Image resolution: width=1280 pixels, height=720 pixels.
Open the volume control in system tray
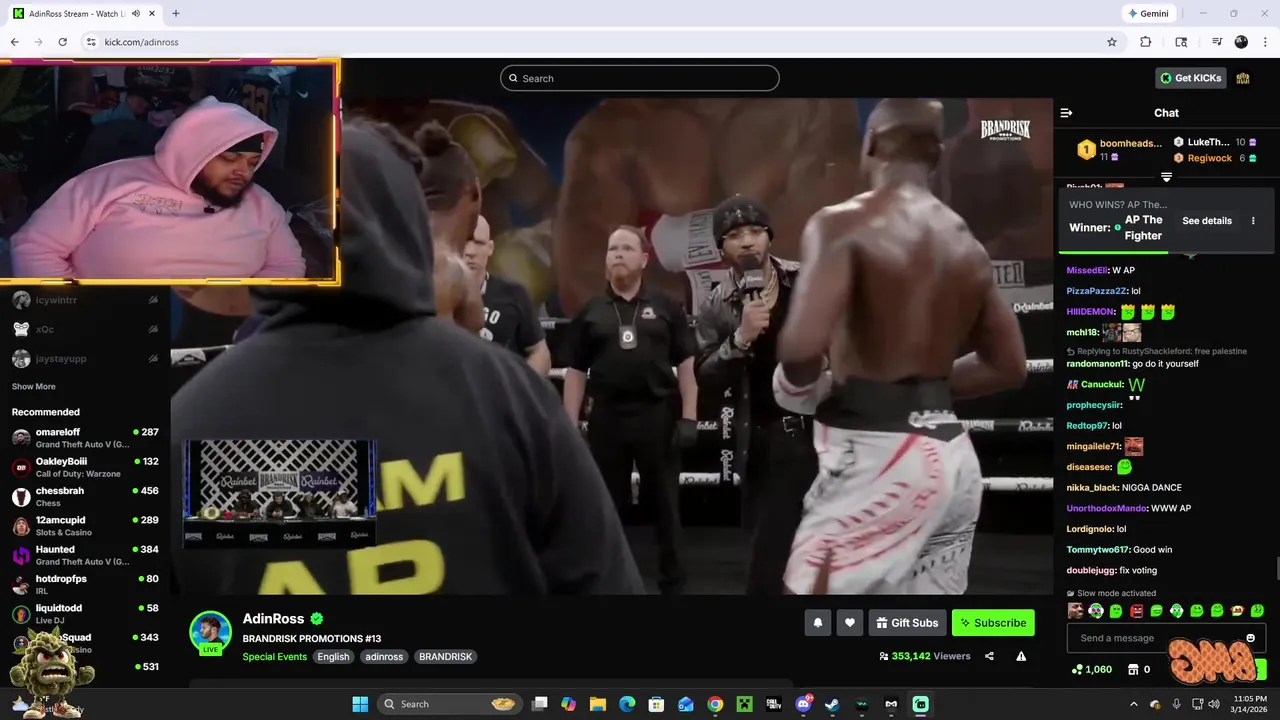tap(1213, 704)
